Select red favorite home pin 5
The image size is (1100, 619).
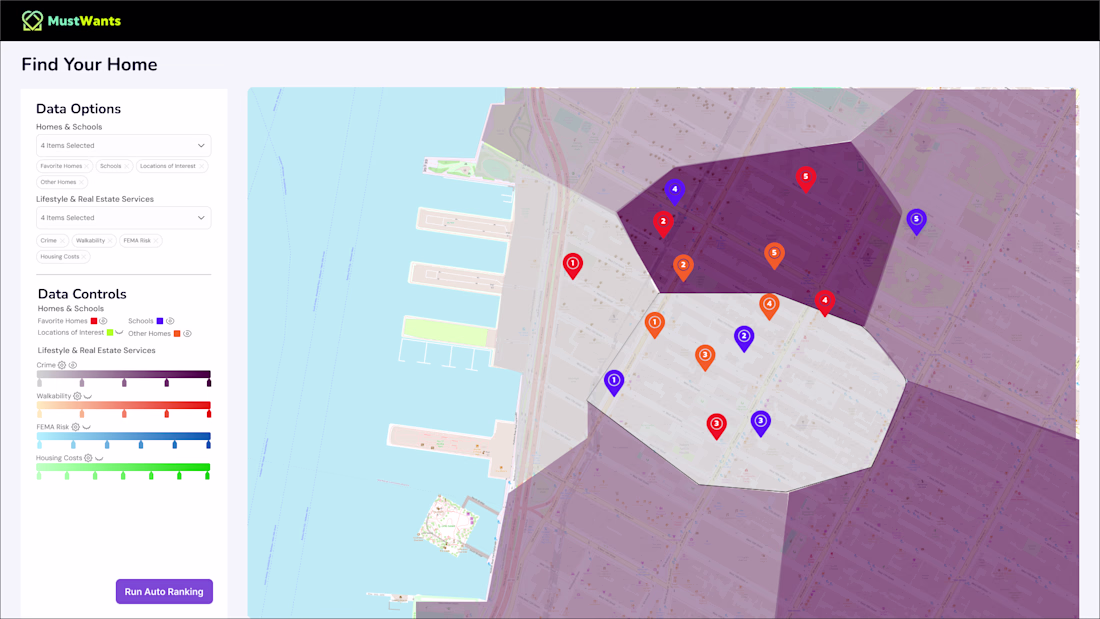point(805,178)
